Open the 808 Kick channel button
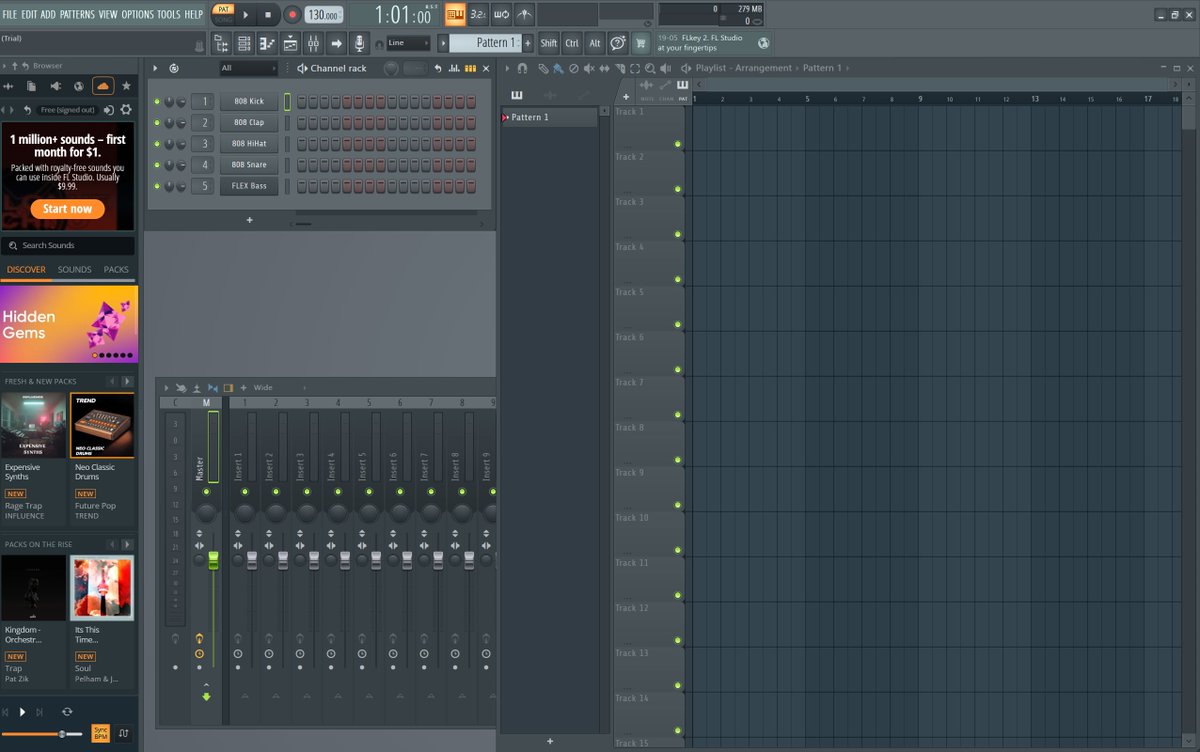 (249, 102)
